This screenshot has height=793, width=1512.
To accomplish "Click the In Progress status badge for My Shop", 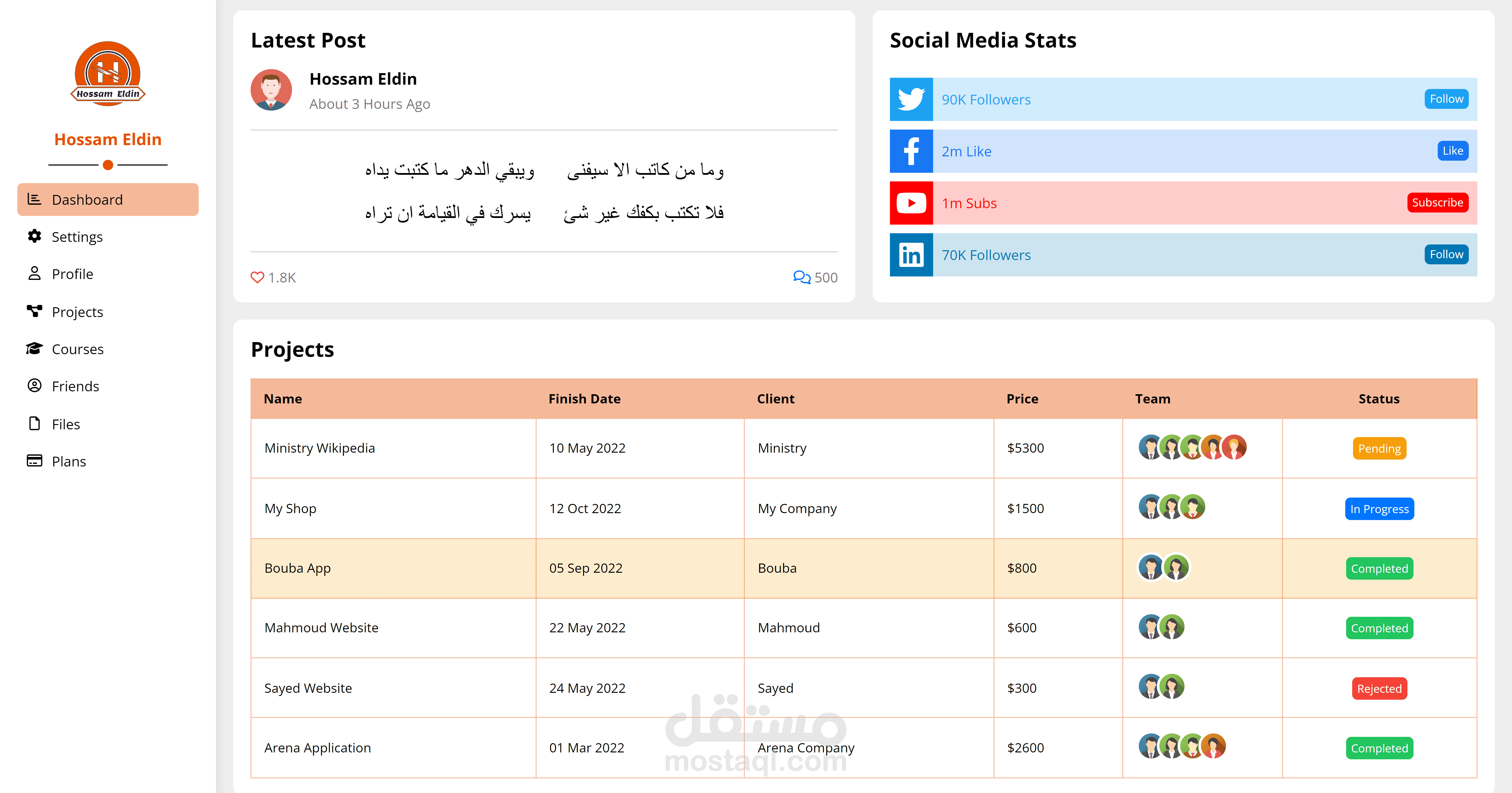I will coord(1379,509).
